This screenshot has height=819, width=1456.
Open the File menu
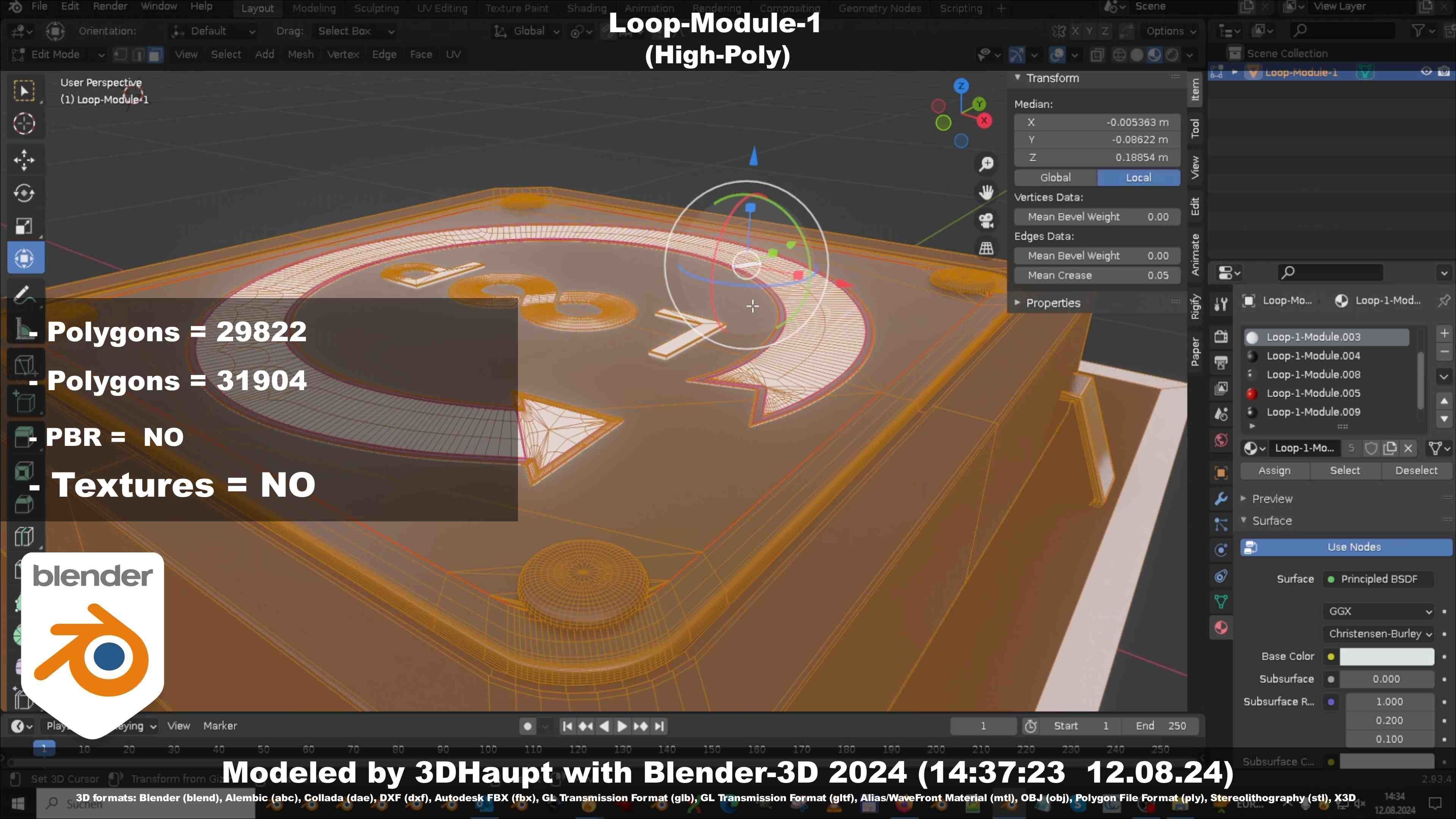[x=39, y=6]
